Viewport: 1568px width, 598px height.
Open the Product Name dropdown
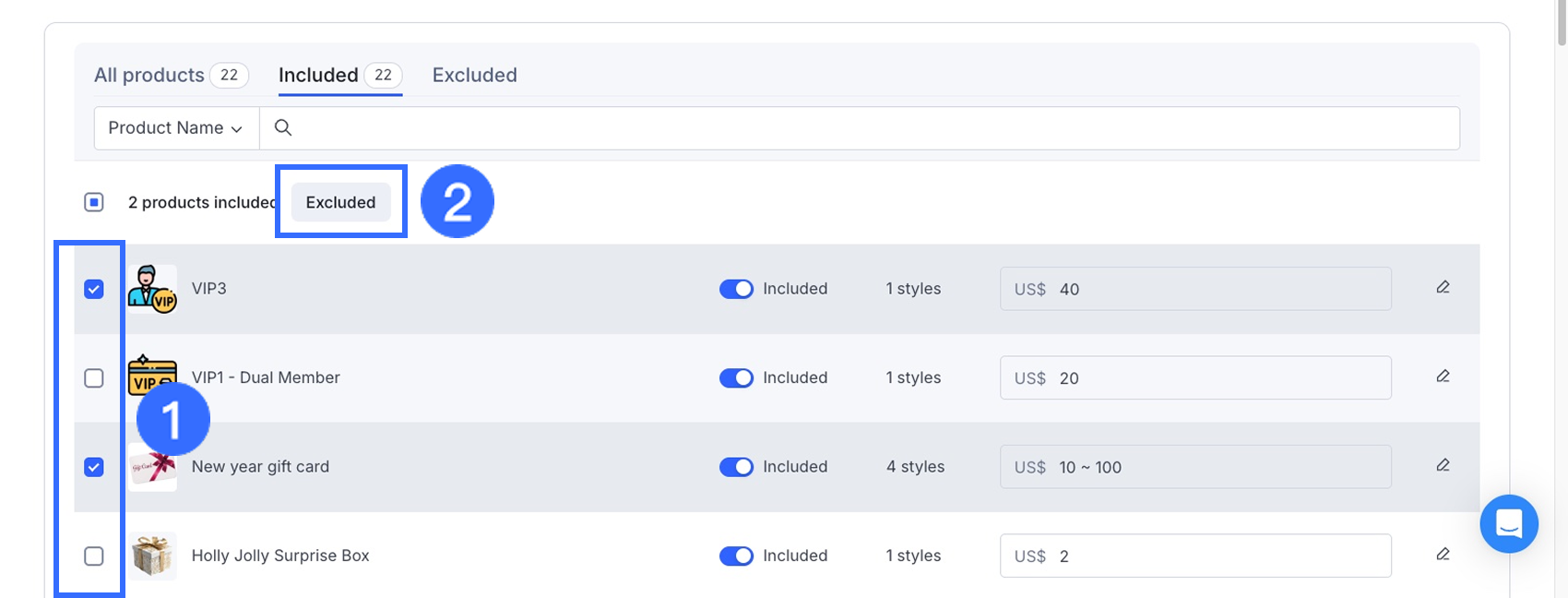pos(176,128)
